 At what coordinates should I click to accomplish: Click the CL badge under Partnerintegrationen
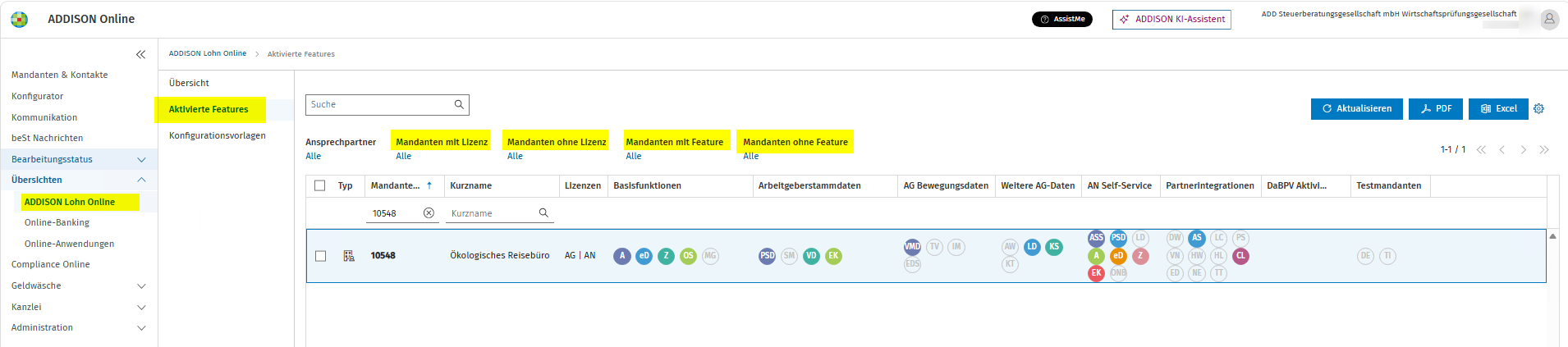click(x=1240, y=256)
